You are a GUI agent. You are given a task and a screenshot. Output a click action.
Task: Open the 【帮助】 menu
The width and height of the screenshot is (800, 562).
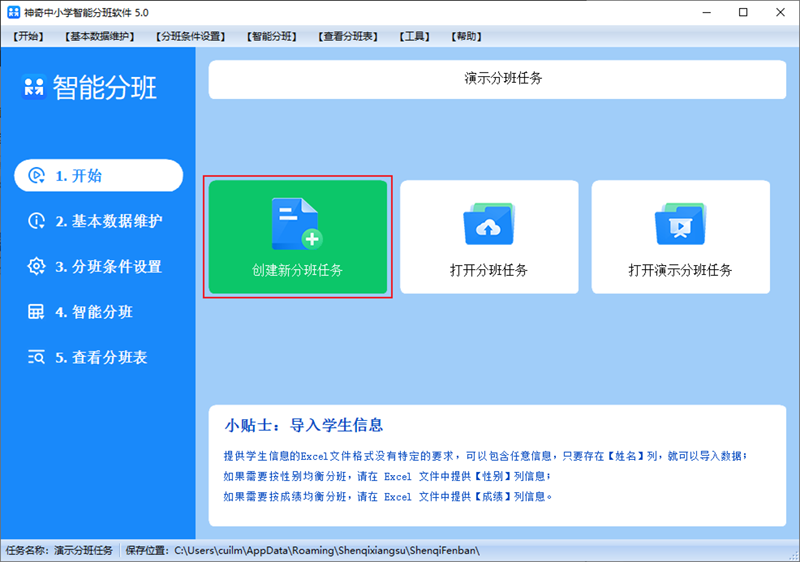[466, 37]
